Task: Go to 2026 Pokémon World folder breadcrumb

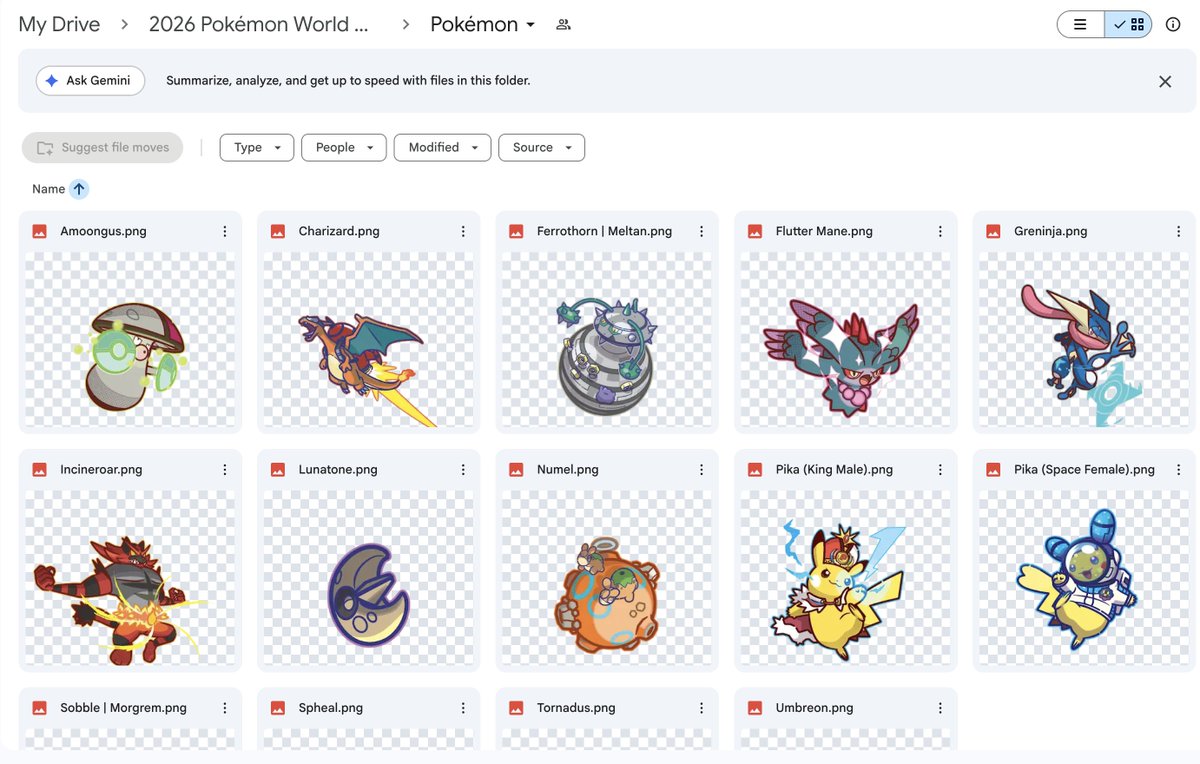Action: (x=258, y=24)
